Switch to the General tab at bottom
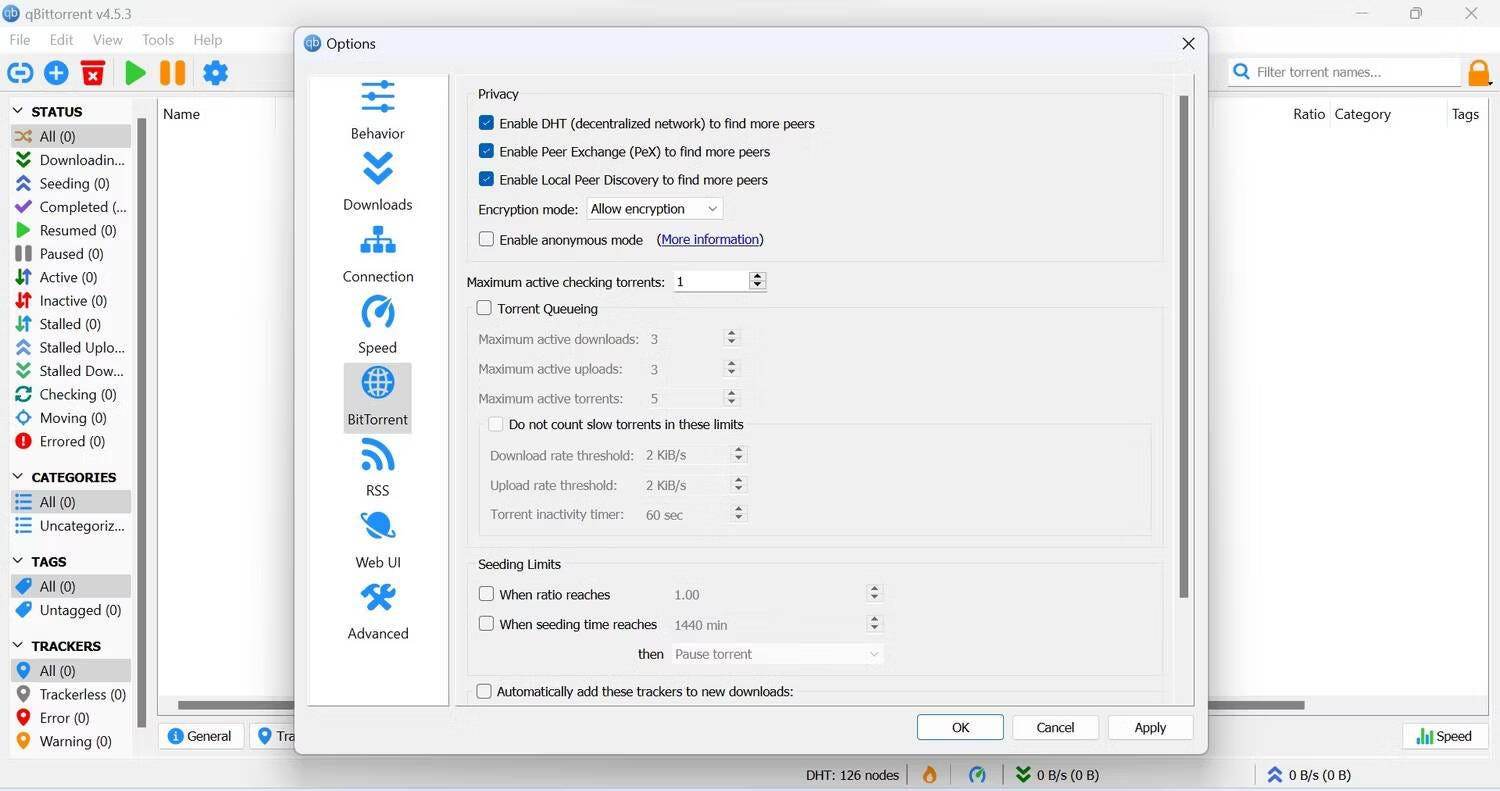1500x791 pixels. [200, 736]
